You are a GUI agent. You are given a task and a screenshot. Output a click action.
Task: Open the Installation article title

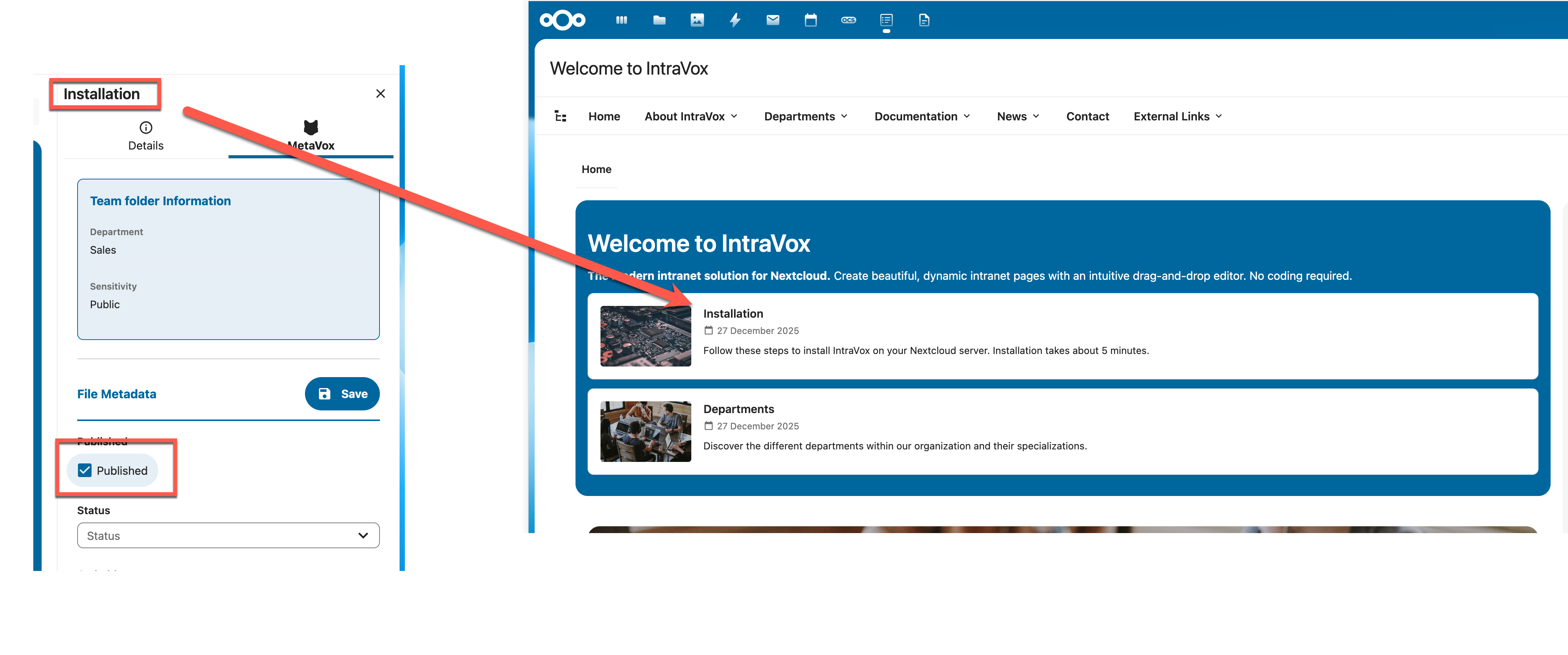click(x=733, y=314)
